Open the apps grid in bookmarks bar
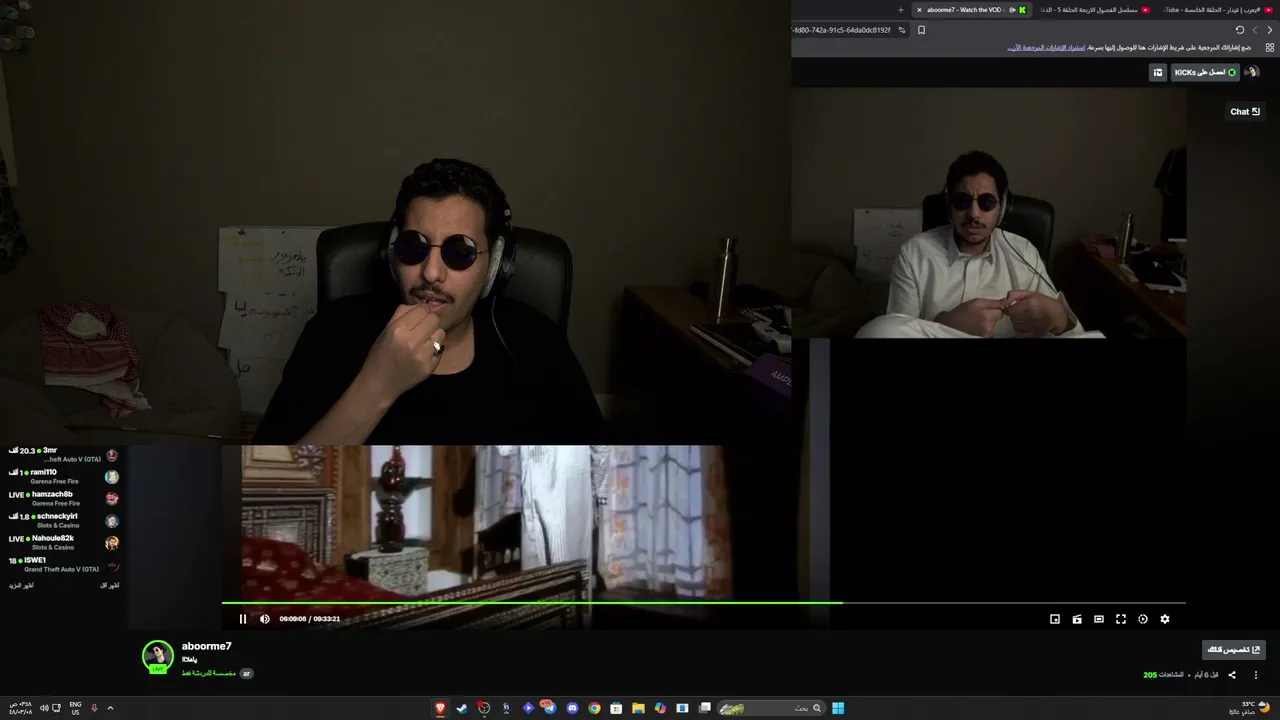 (1270, 47)
